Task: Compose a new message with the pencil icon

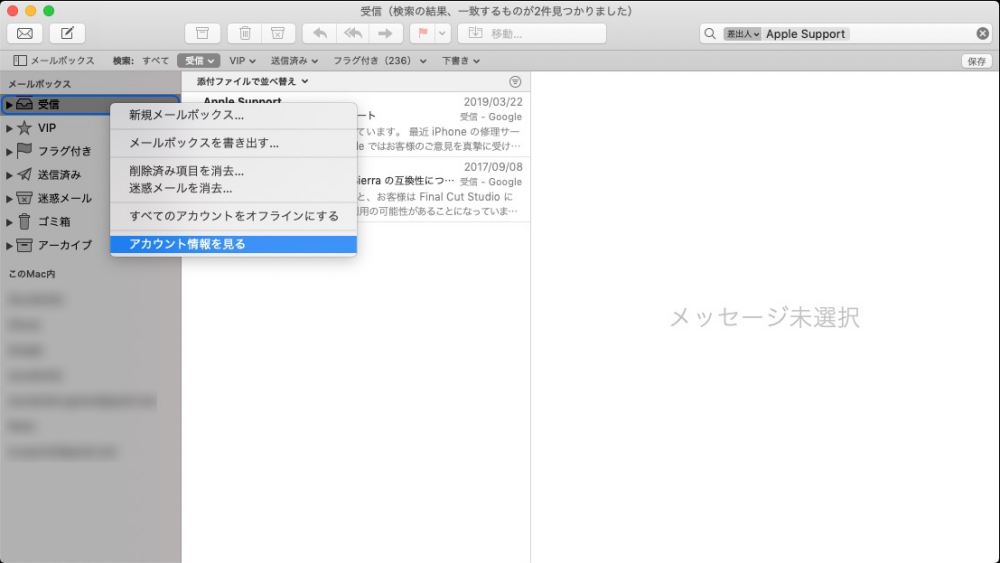Action: 67,33
